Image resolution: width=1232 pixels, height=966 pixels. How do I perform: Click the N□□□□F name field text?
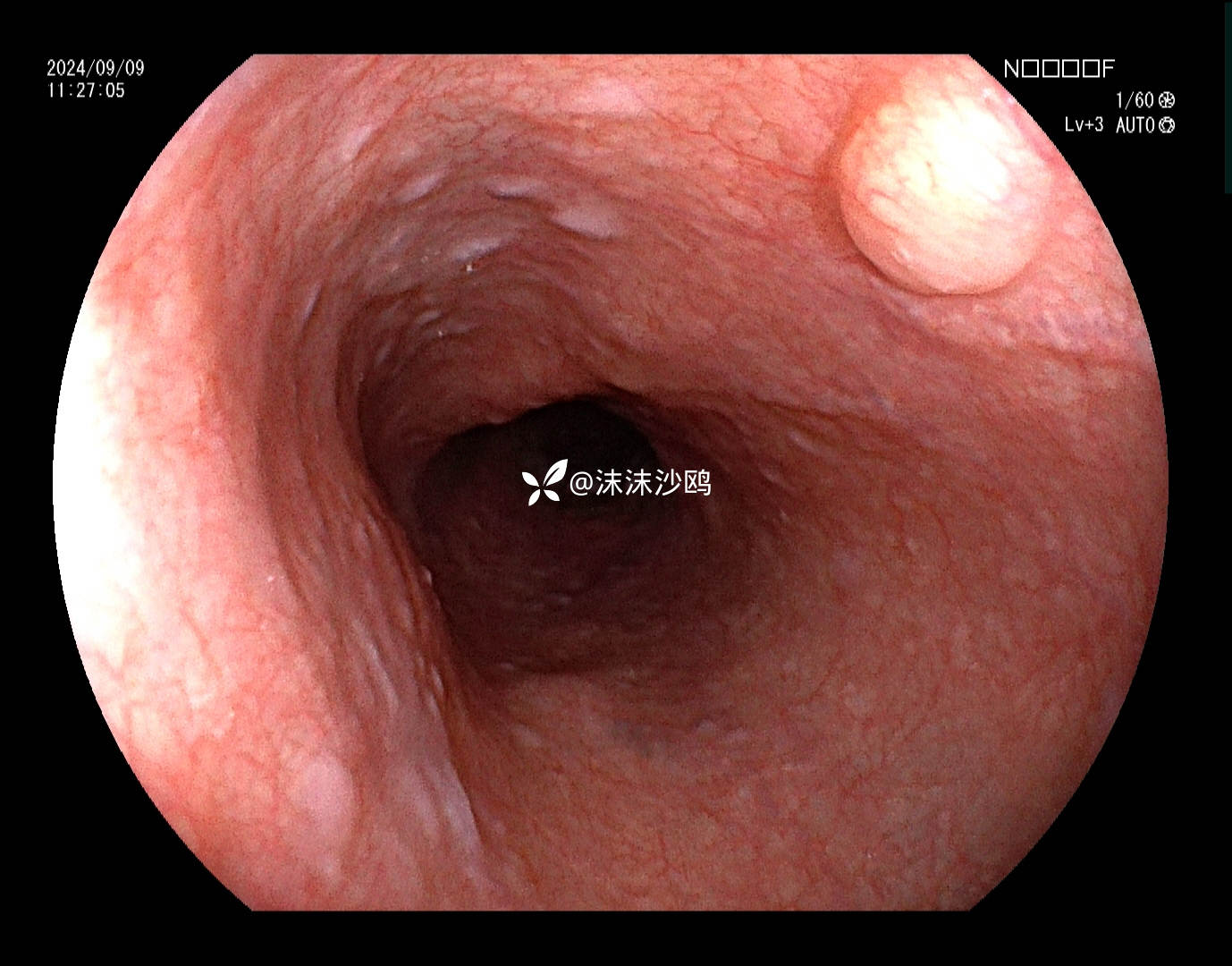[x=1059, y=69]
